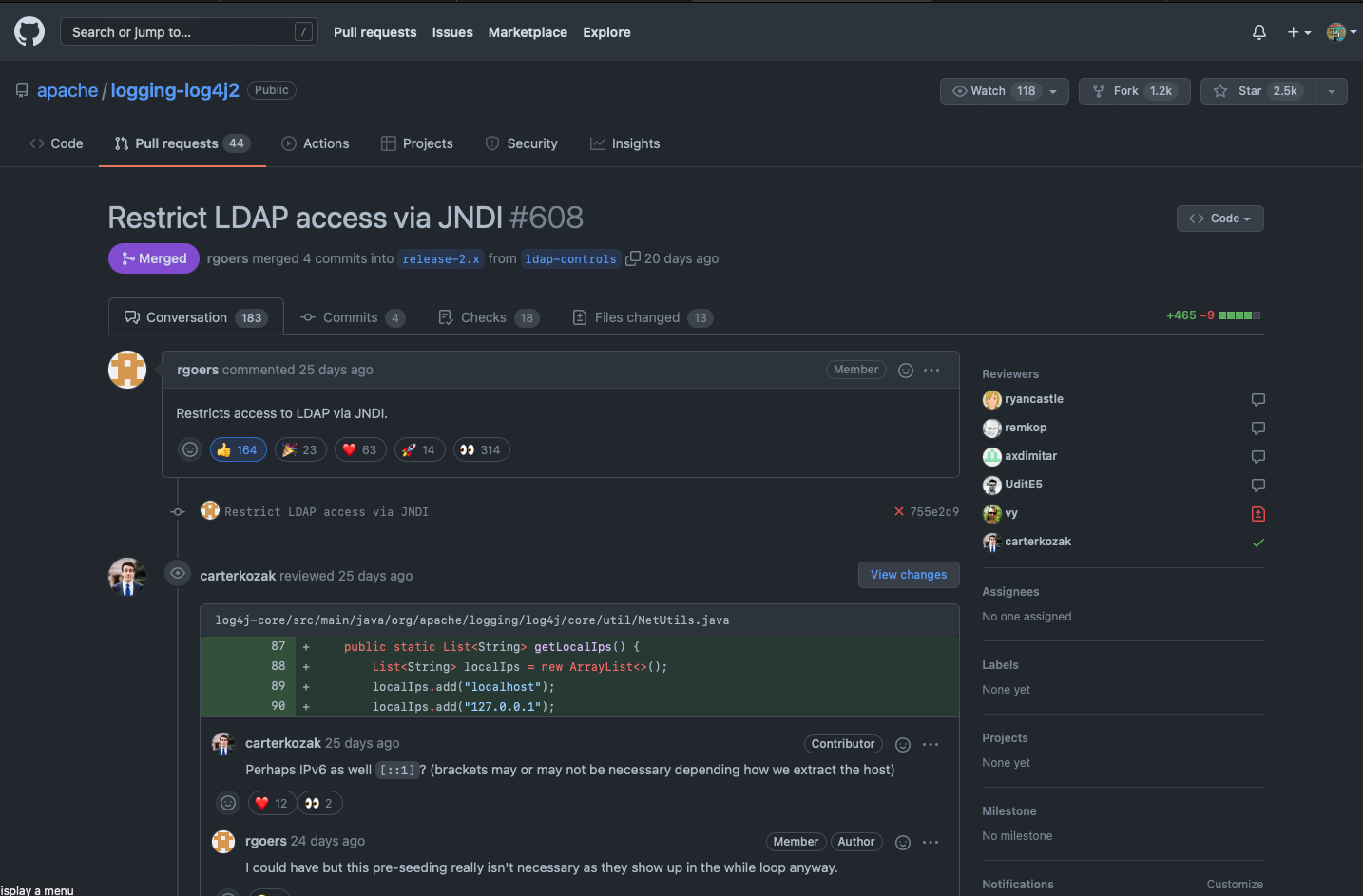Toggle the rocket 14 reaction
Screen dimensions: 1363x896
click(419, 449)
